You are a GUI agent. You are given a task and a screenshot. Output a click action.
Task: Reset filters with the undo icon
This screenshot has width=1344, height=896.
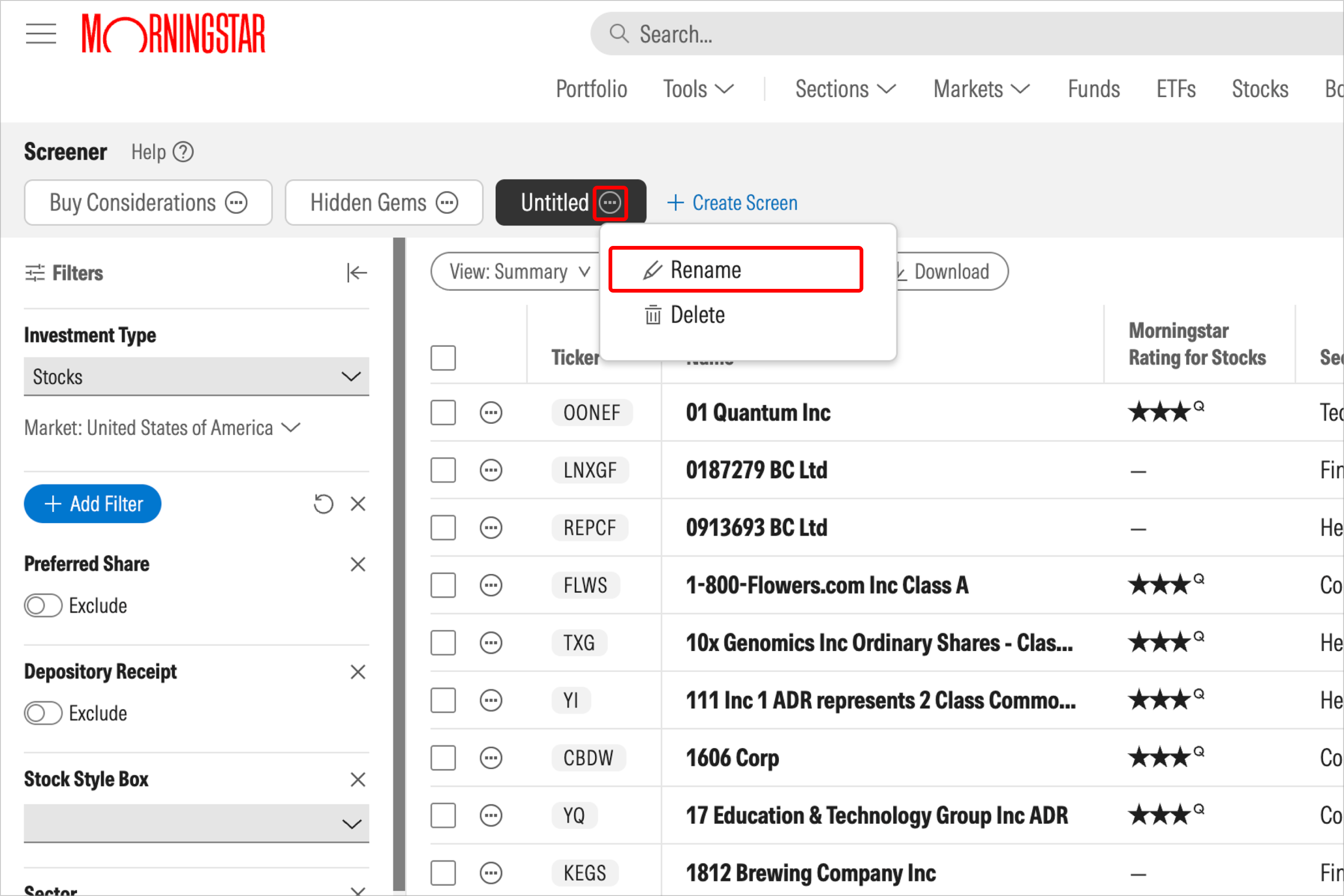323,504
